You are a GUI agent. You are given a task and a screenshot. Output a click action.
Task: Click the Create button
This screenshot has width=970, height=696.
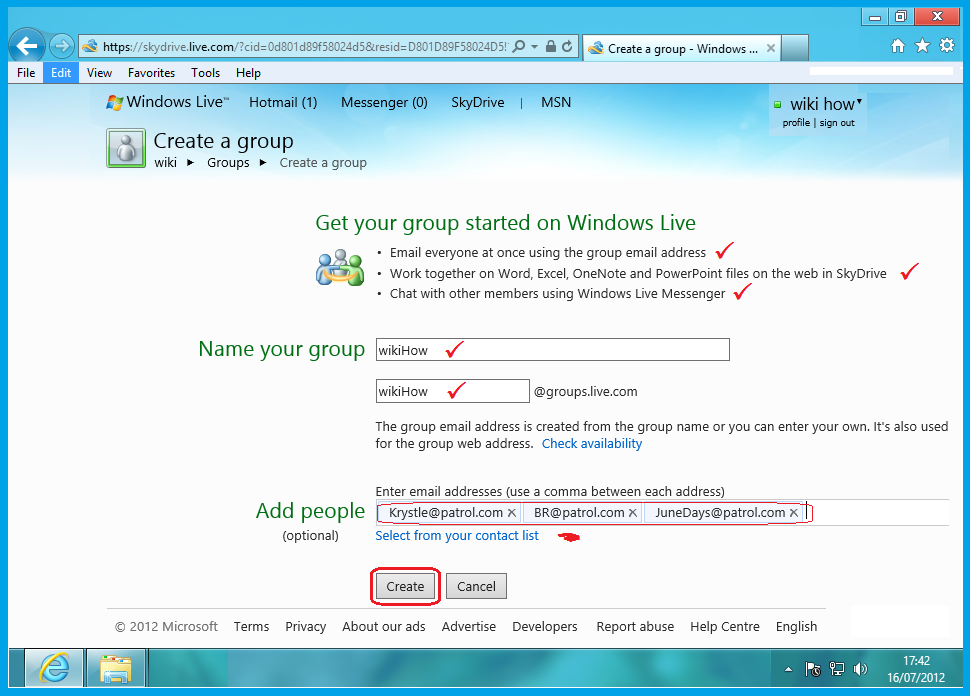click(405, 586)
